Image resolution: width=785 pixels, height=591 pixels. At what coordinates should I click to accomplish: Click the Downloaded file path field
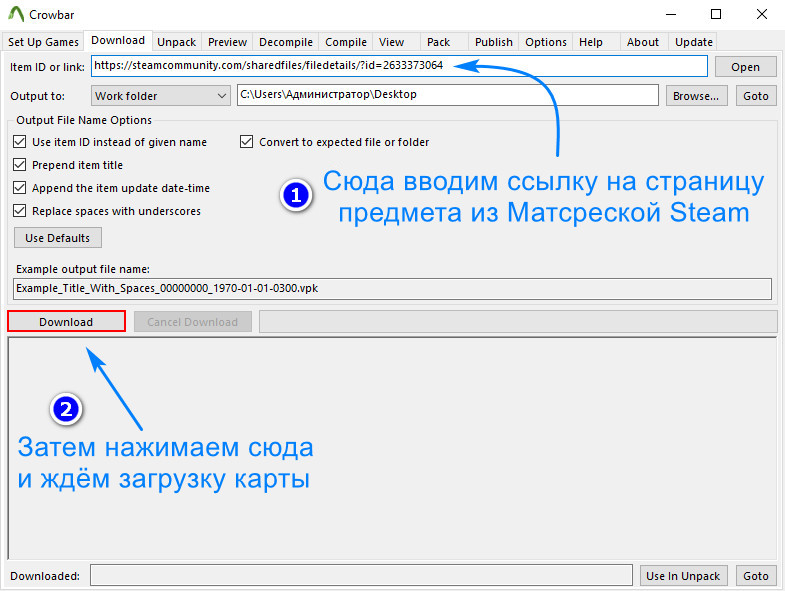(361, 575)
